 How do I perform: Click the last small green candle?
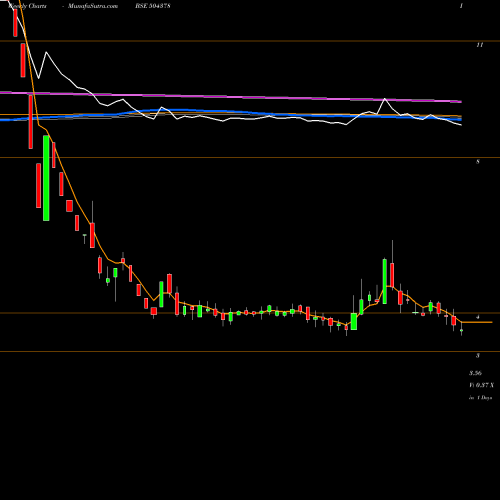[462, 331]
